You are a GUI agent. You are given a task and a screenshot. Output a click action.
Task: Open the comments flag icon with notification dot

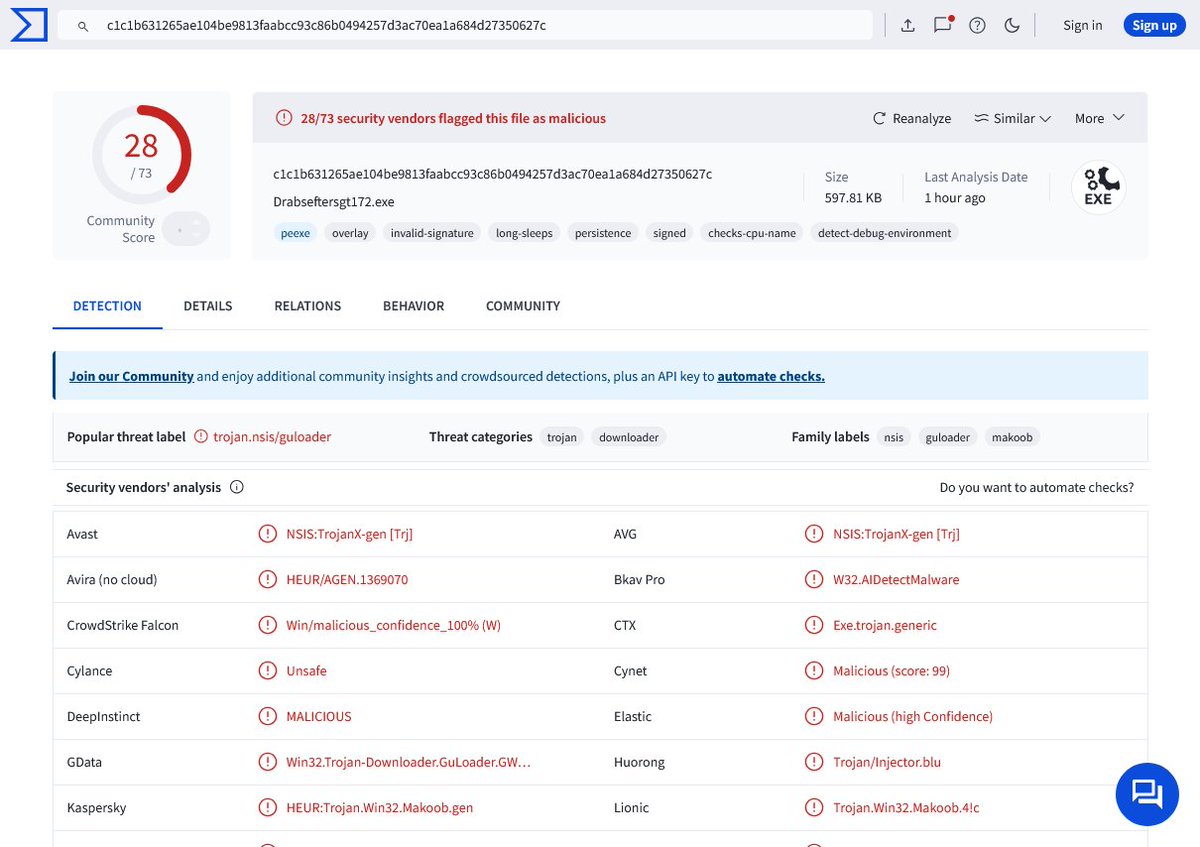[x=942, y=25]
